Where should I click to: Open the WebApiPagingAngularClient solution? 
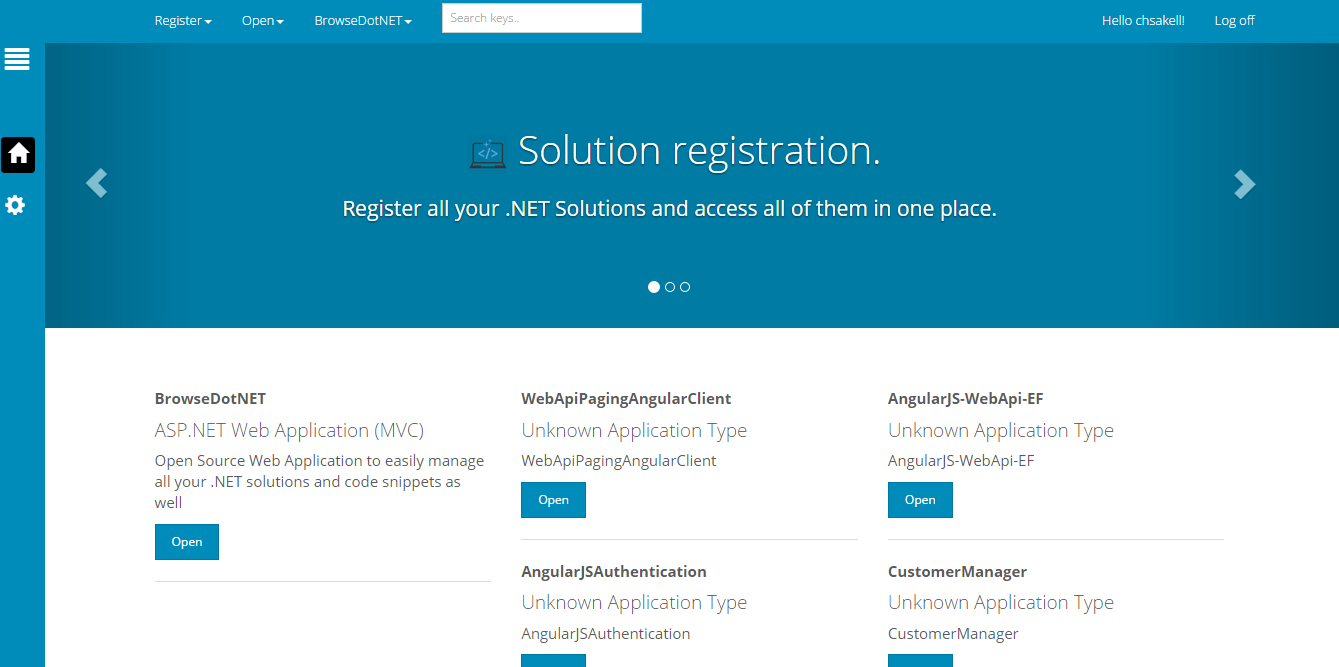(x=553, y=500)
